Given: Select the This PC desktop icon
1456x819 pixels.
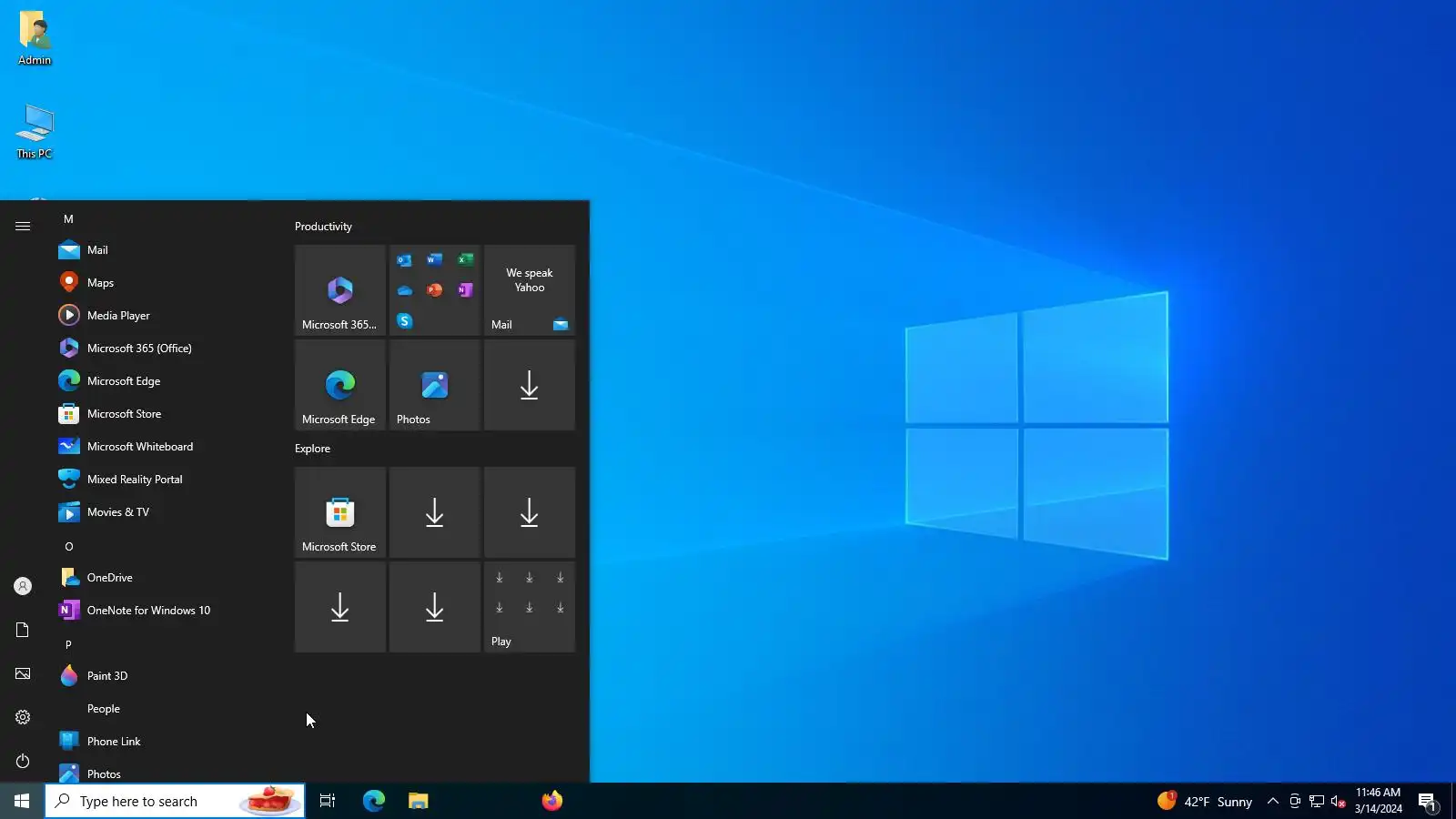Looking at the screenshot, I should 35,132.
